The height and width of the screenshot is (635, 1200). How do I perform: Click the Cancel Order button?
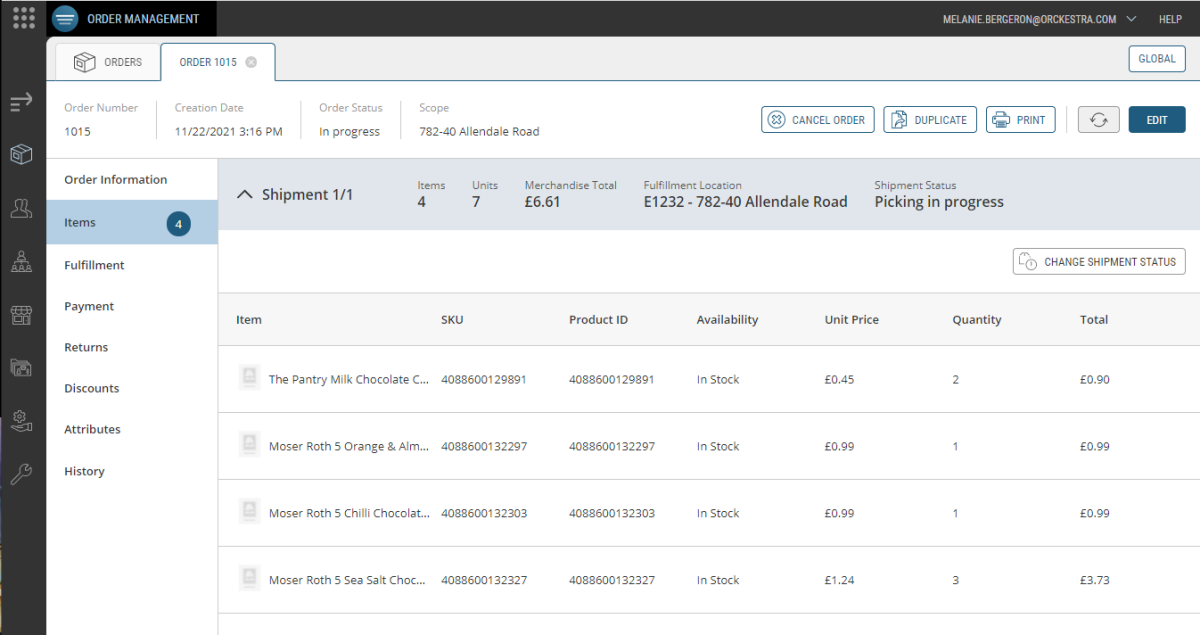818,120
